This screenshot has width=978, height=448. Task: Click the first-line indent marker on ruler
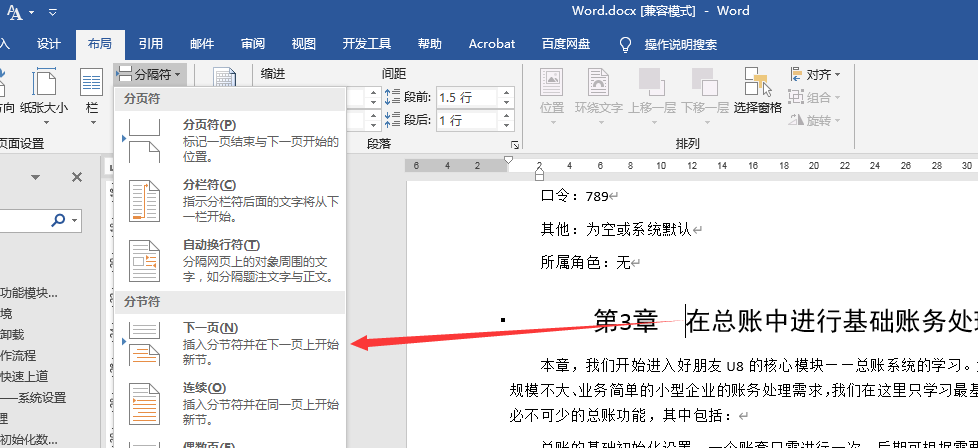click(x=508, y=160)
